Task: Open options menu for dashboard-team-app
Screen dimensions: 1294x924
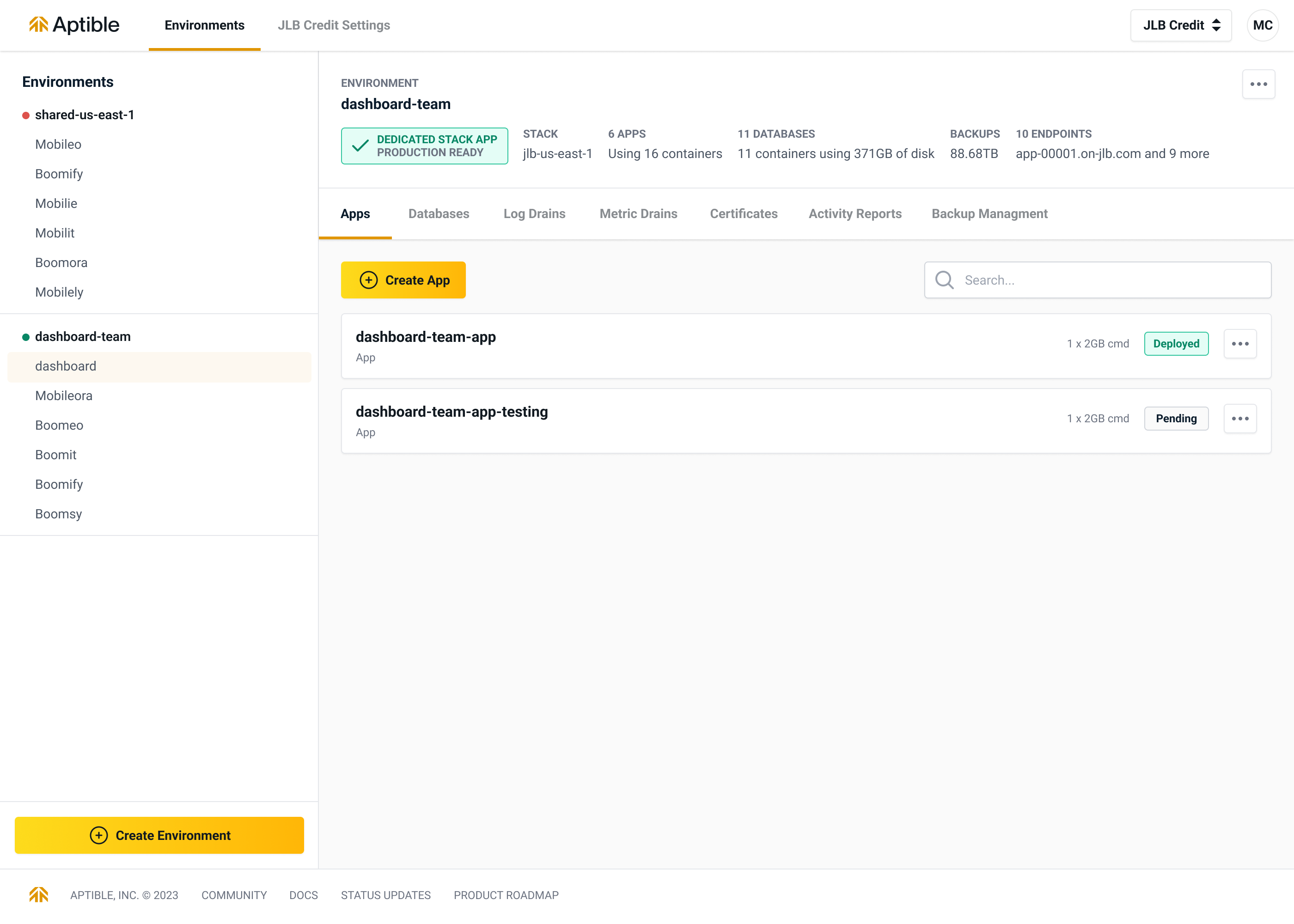Action: (x=1240, y=344)
